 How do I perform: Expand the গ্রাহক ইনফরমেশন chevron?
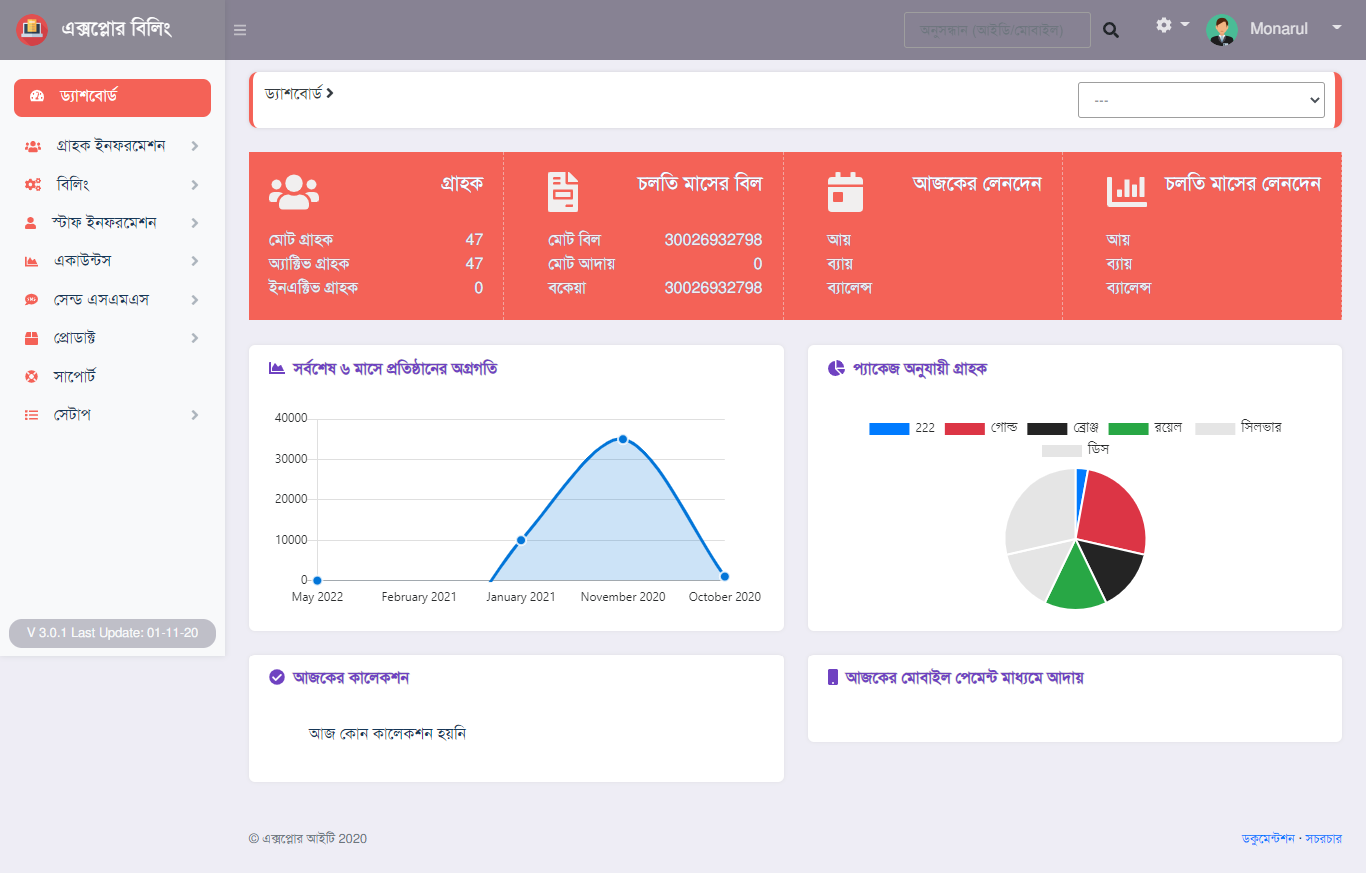click(194, 146)
